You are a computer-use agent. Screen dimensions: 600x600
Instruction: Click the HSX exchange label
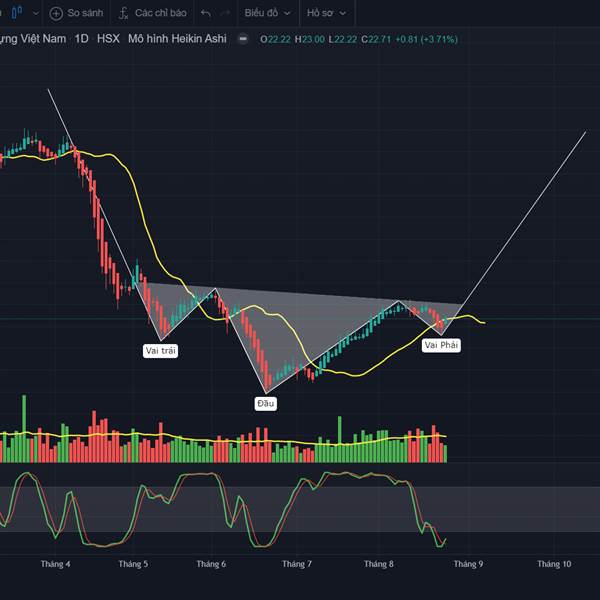[108, 39]
